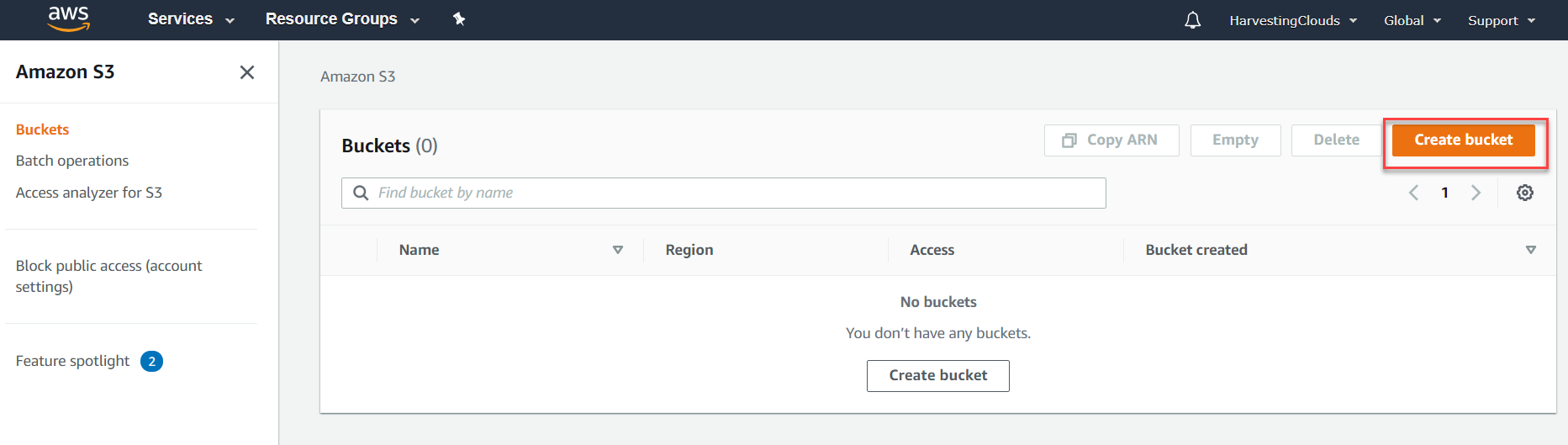Expand the Services dropdown menu
The height and width of the screenshot is (445, 1568).
pyautogui.click(x=191, y=19)
